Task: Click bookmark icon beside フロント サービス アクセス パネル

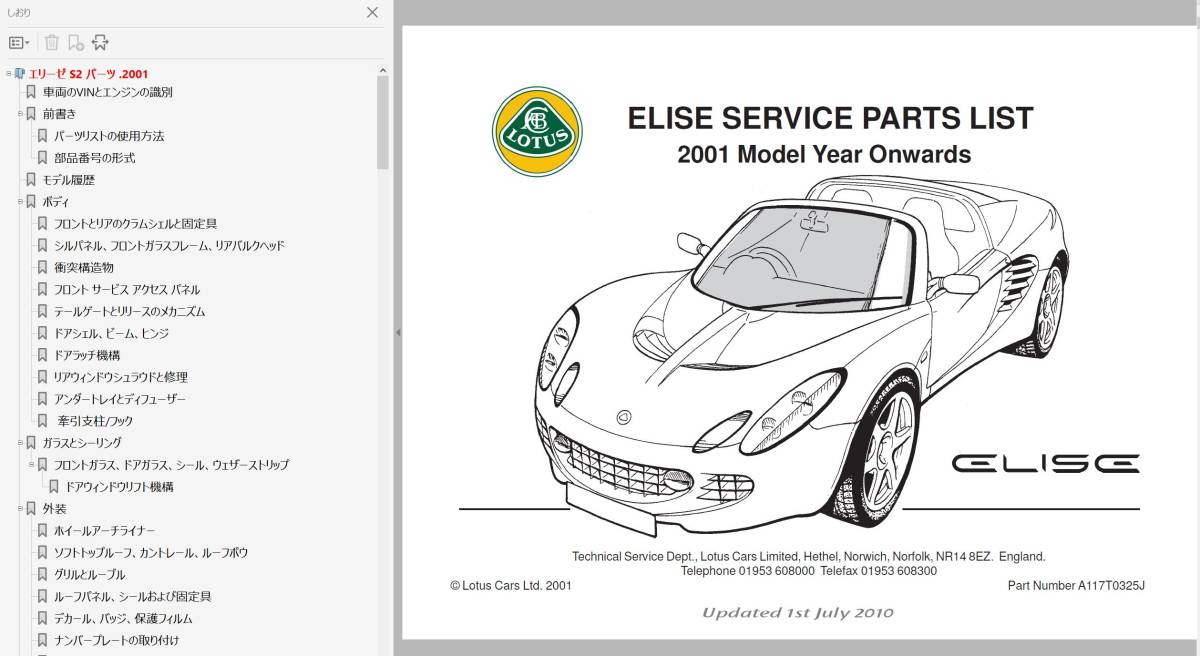Action: (x=42, y=289)
